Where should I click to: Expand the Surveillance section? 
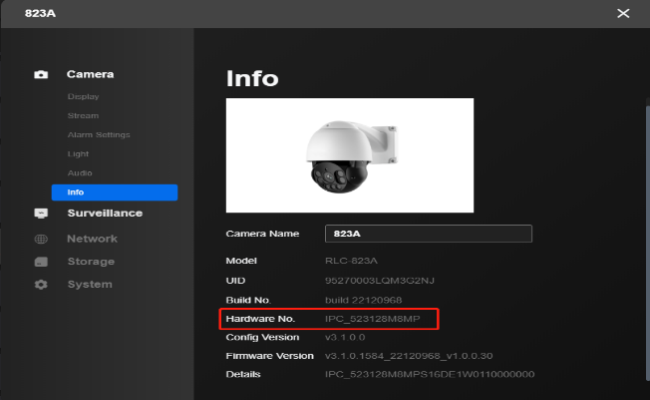point(104,213)
